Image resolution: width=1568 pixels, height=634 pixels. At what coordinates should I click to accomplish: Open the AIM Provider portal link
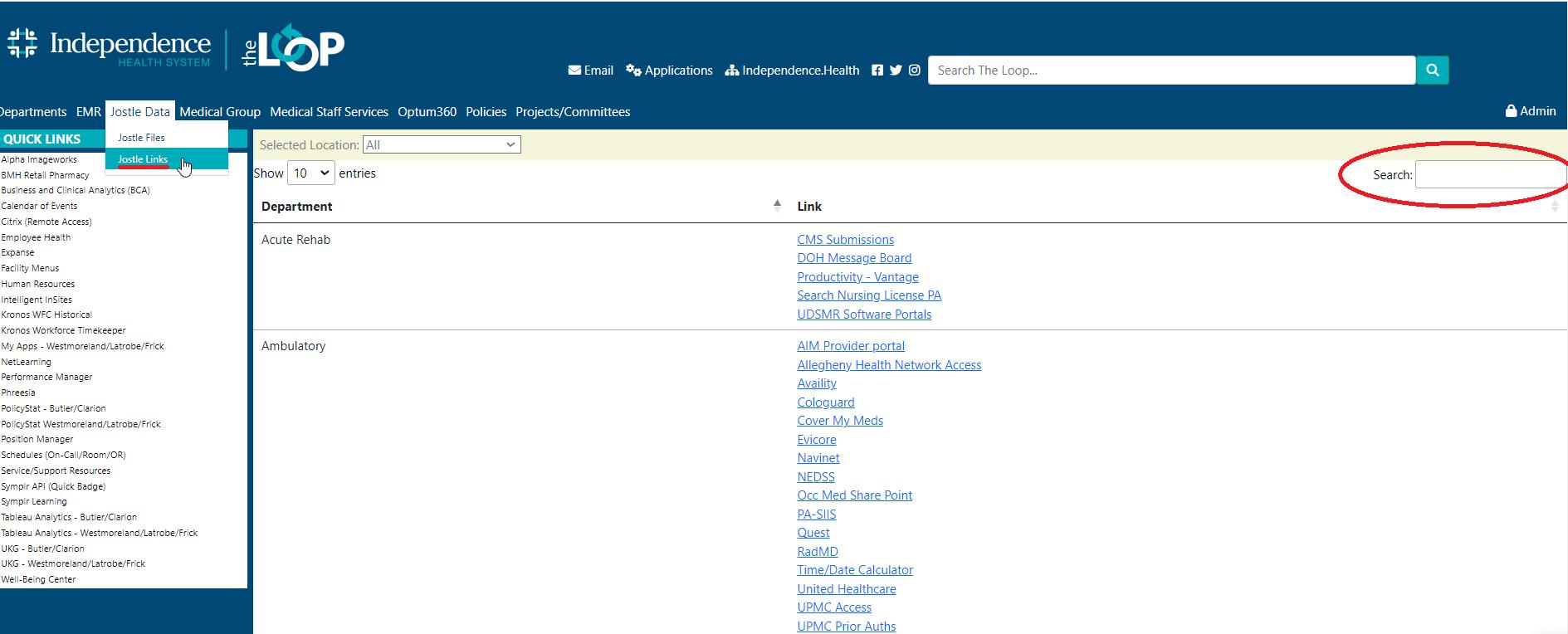click(x=851, y=346)
